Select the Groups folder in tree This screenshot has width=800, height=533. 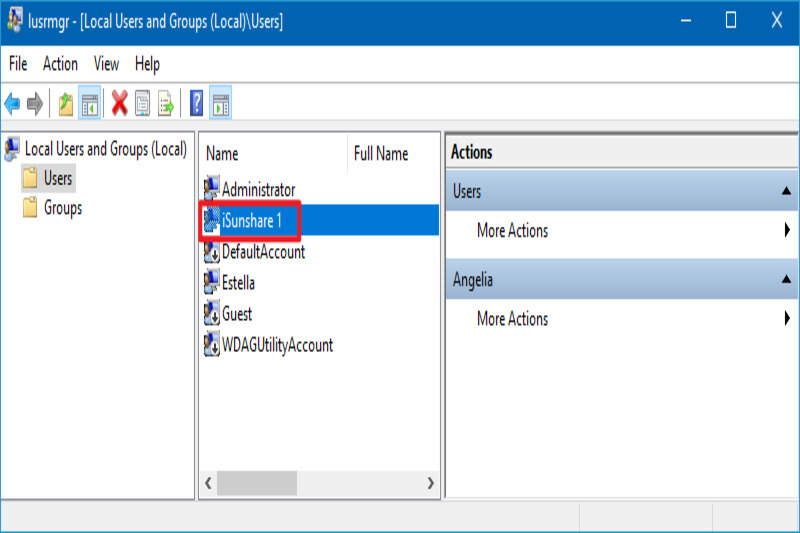[x=62, y=208]
